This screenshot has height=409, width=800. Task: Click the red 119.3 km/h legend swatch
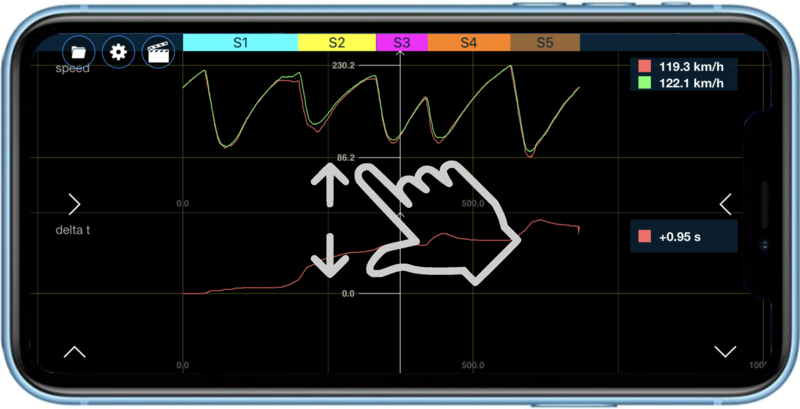coord(644,66)
